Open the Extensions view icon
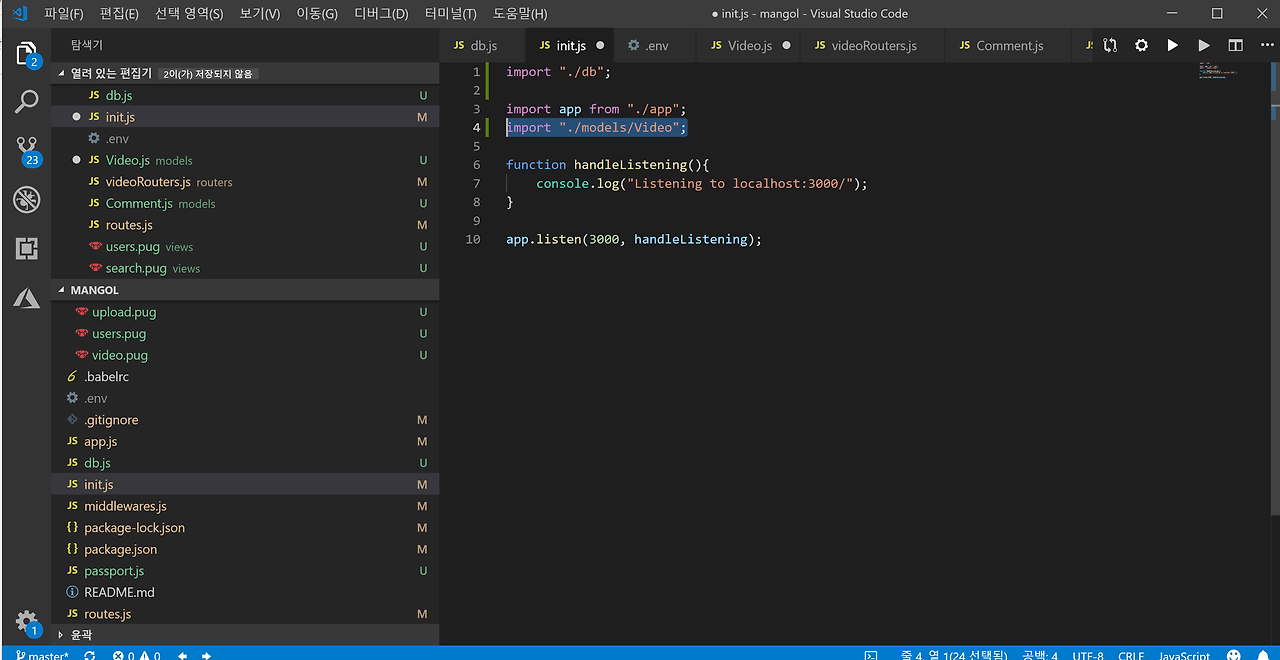The image size is (1280, 660). click(x=27, y=248)
